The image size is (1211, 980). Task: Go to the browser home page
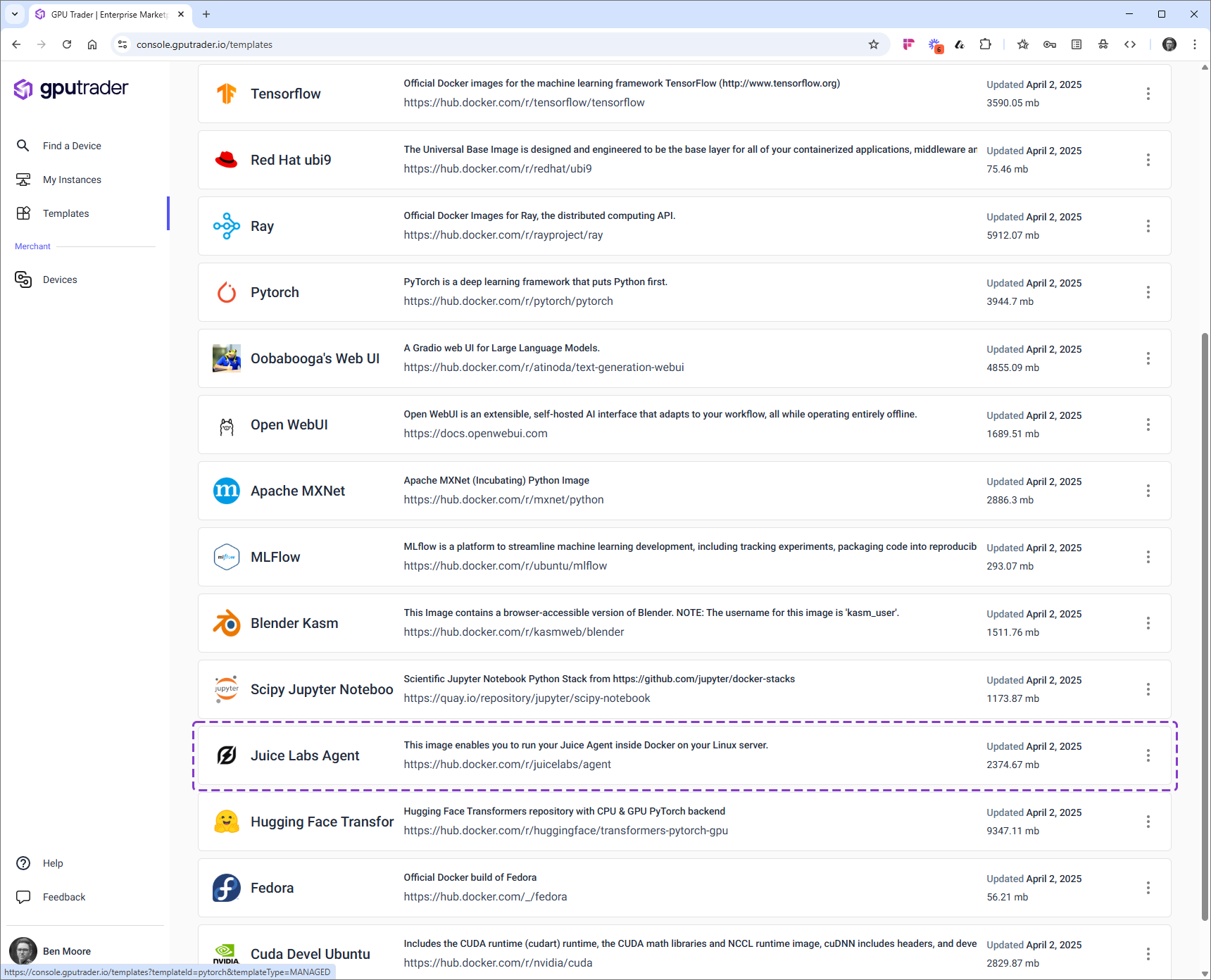(x=92, y=44)
